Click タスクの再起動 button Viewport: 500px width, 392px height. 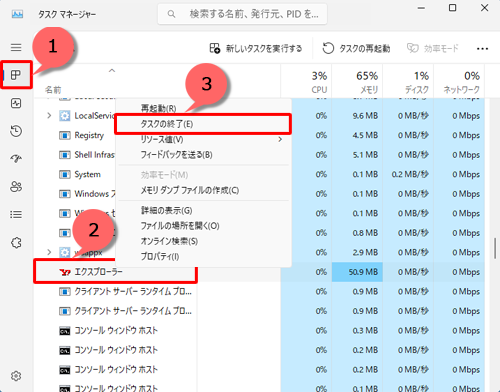click(x=356, y=49)
